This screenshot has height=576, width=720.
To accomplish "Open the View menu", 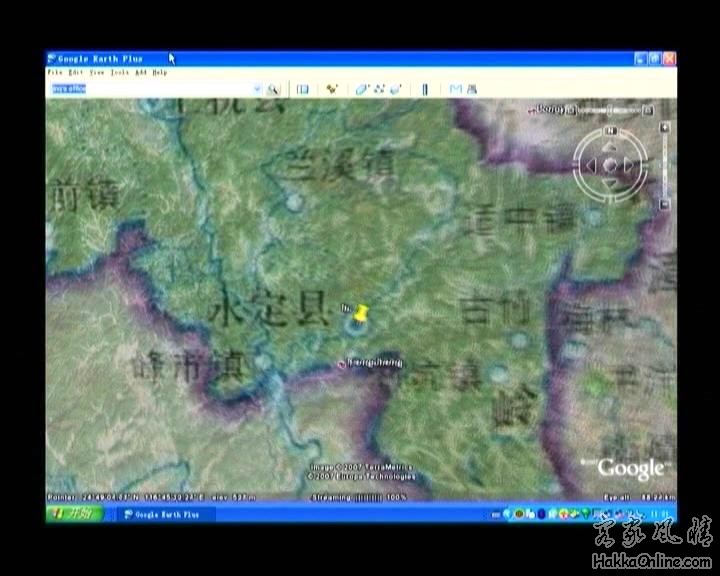I will point(96,73).
